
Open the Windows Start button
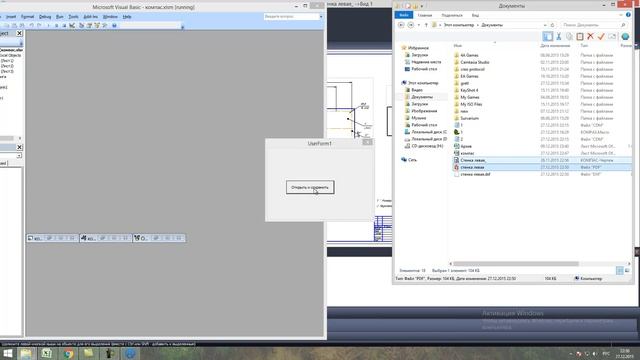point(7,353)
